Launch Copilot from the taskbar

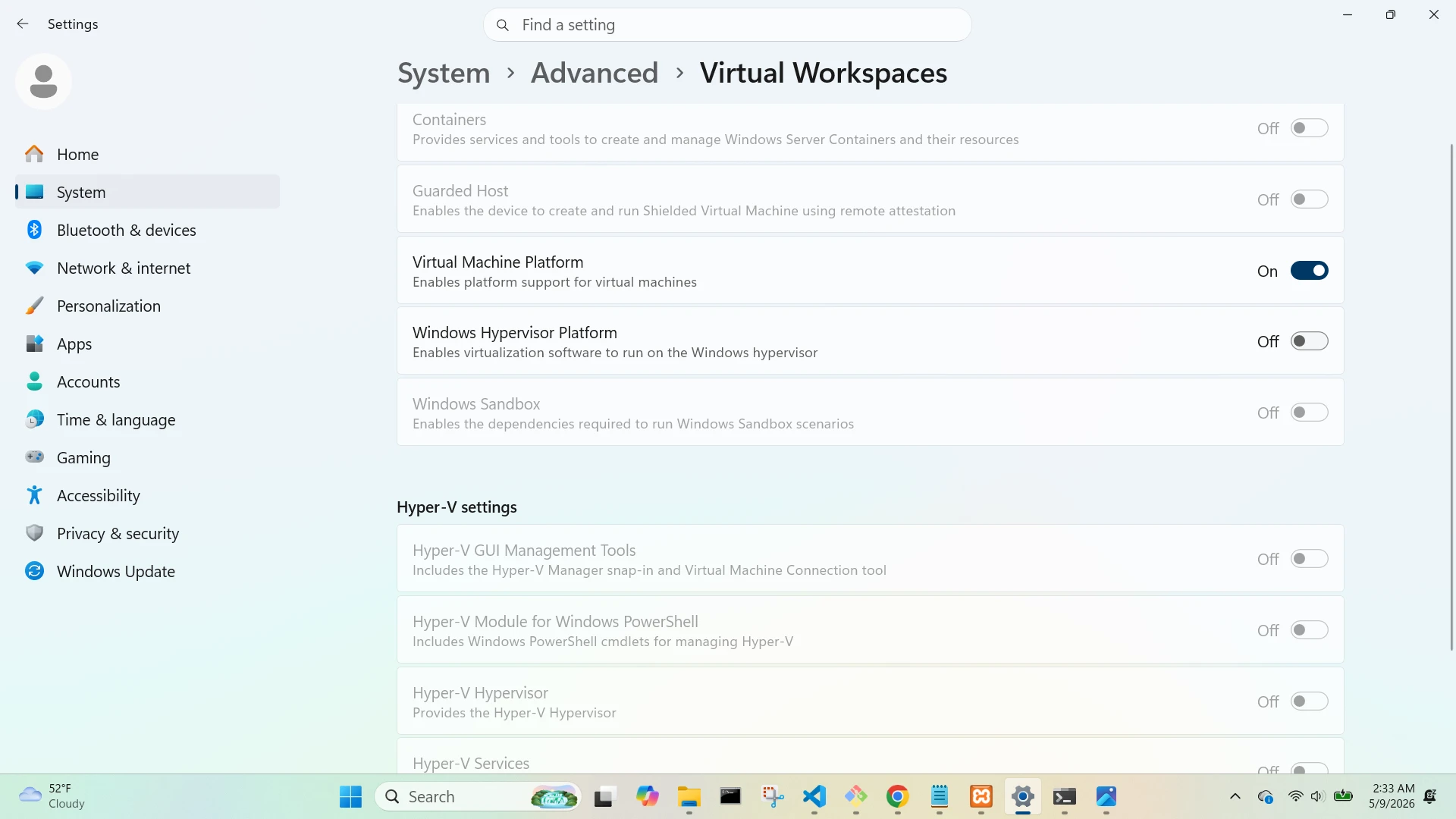tap(647, 796)
